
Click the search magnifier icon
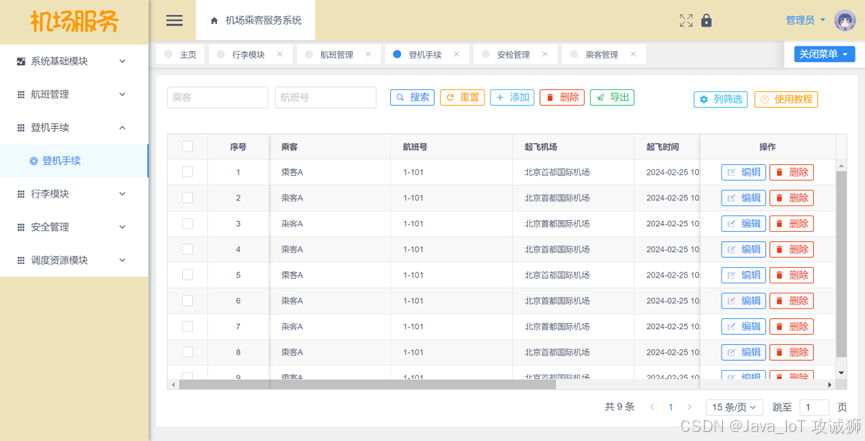(401, 98)
